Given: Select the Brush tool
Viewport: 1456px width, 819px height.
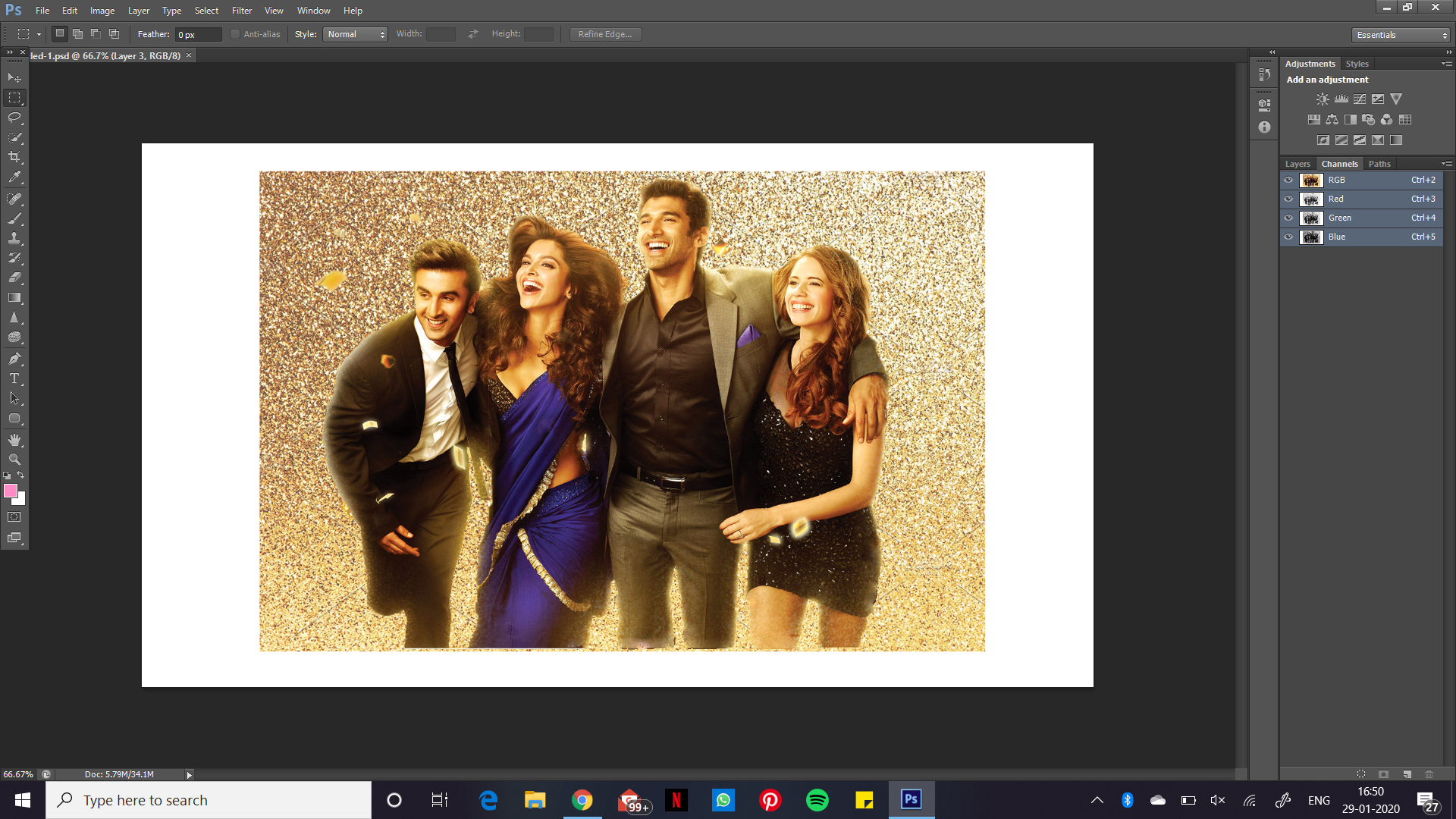Looking at the screenshot, I should point(14,218).
